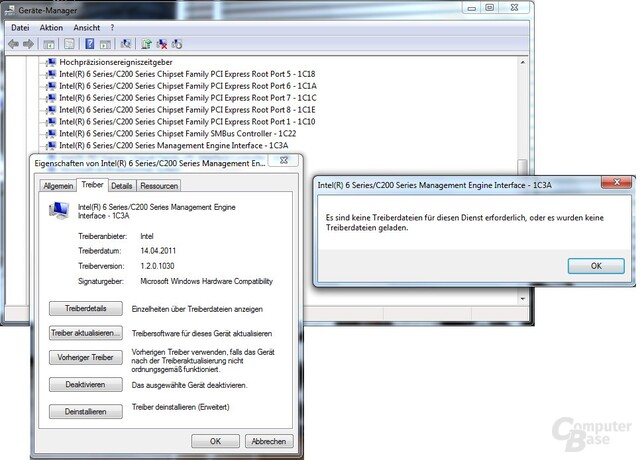This screenshot has height=460, width=640.
Task: Click the show/hide action pane toolbar icon
Action: 105,44
